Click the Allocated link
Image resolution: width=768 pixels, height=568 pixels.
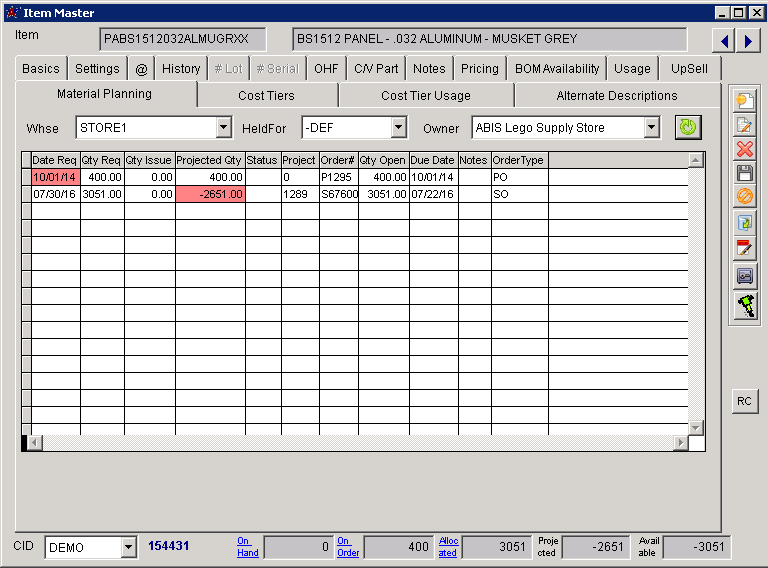(x=448, y=547)
